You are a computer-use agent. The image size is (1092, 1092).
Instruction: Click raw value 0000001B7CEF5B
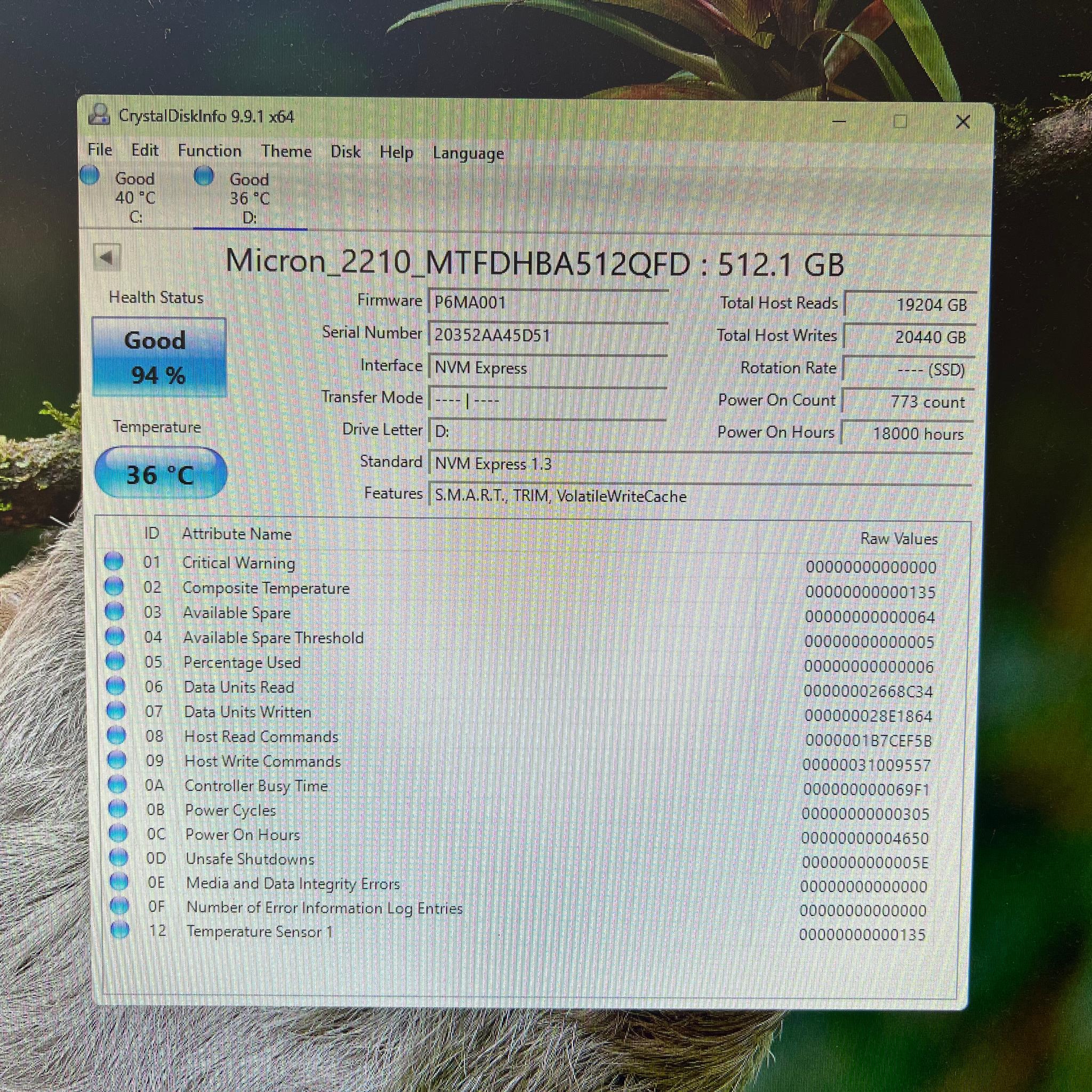coord(868,741)
